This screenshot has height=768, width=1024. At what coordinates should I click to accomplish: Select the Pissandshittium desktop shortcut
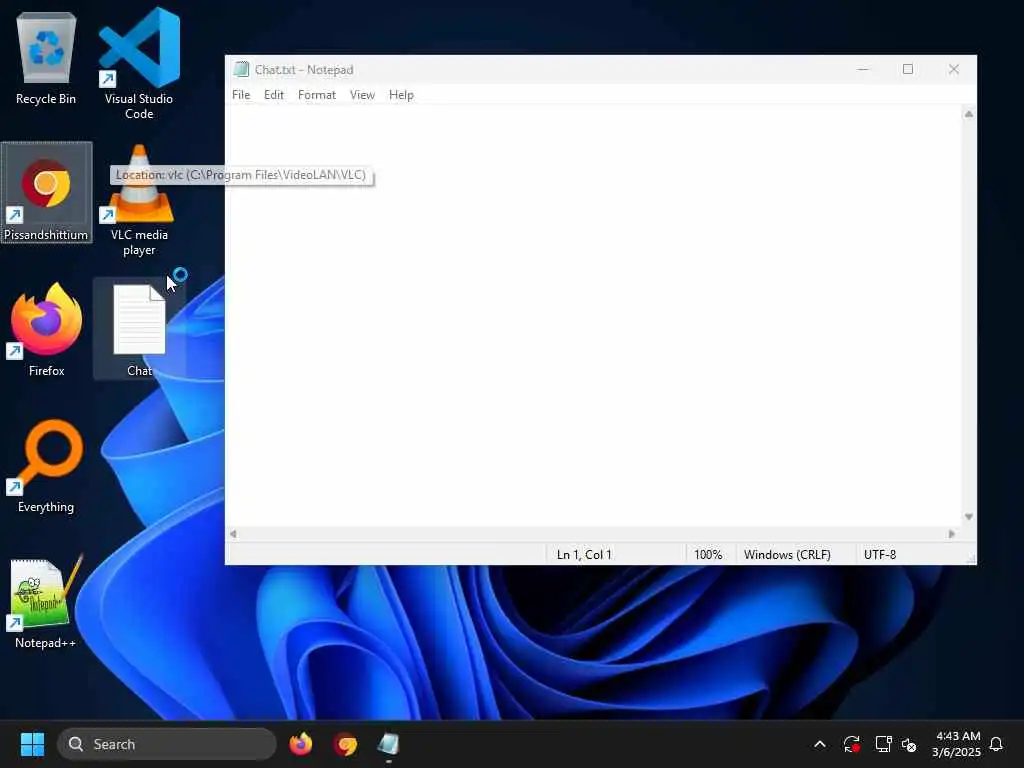[x=46, y=193]
